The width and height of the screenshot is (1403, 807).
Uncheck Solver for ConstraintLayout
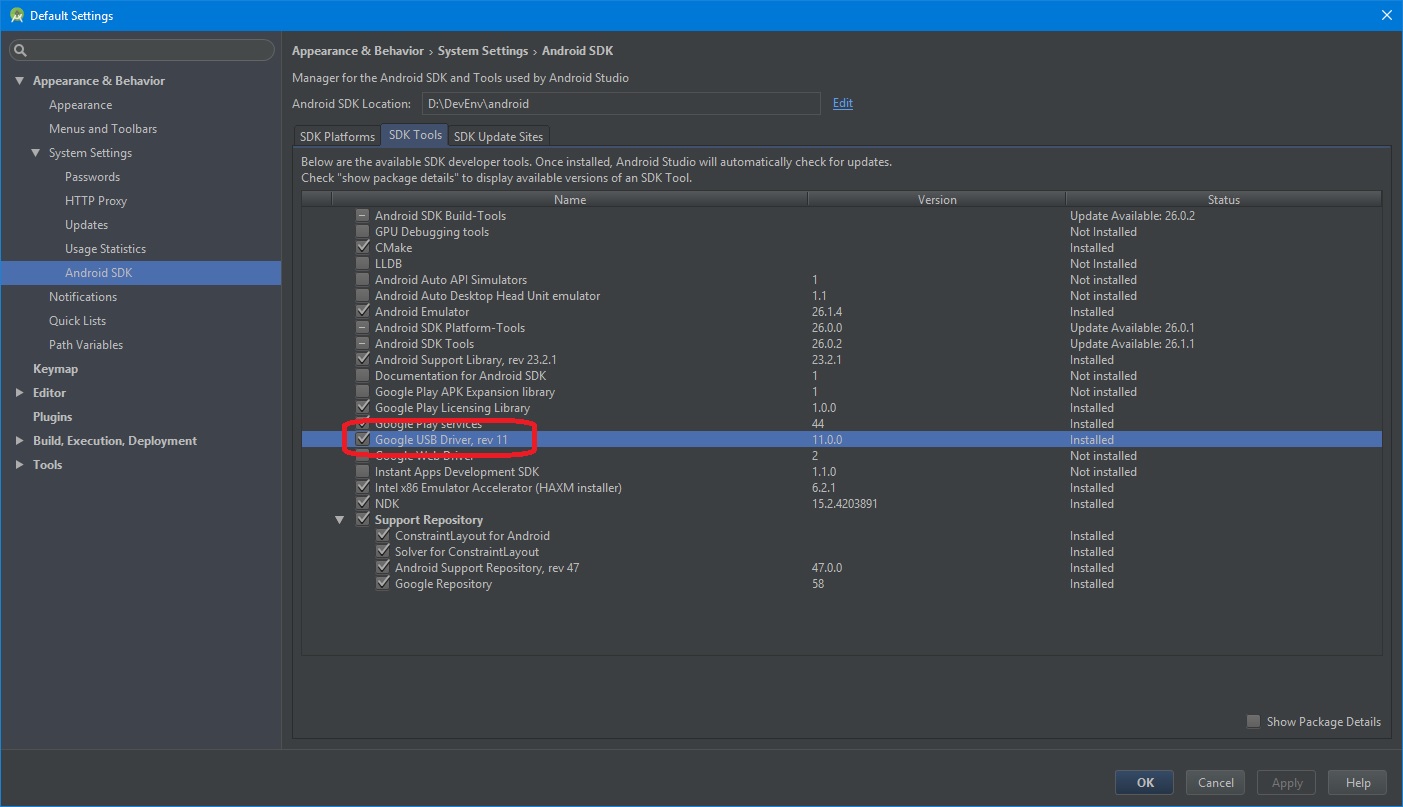click(382, 552)
